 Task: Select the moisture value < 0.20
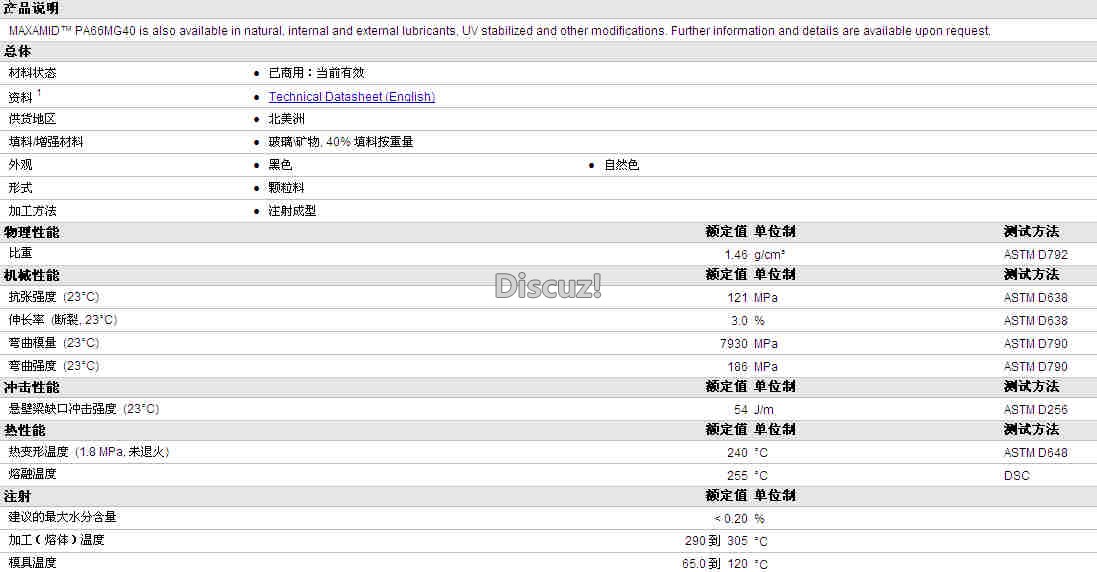730,519
